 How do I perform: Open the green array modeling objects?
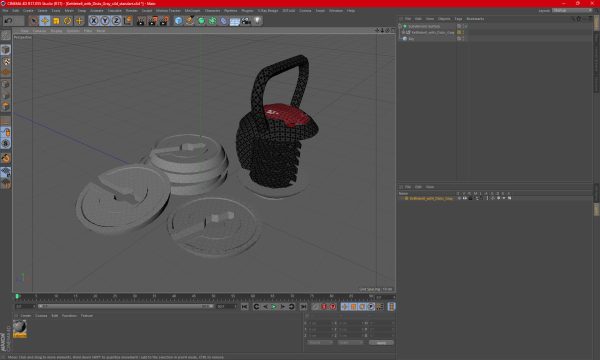tap(212, 21)
